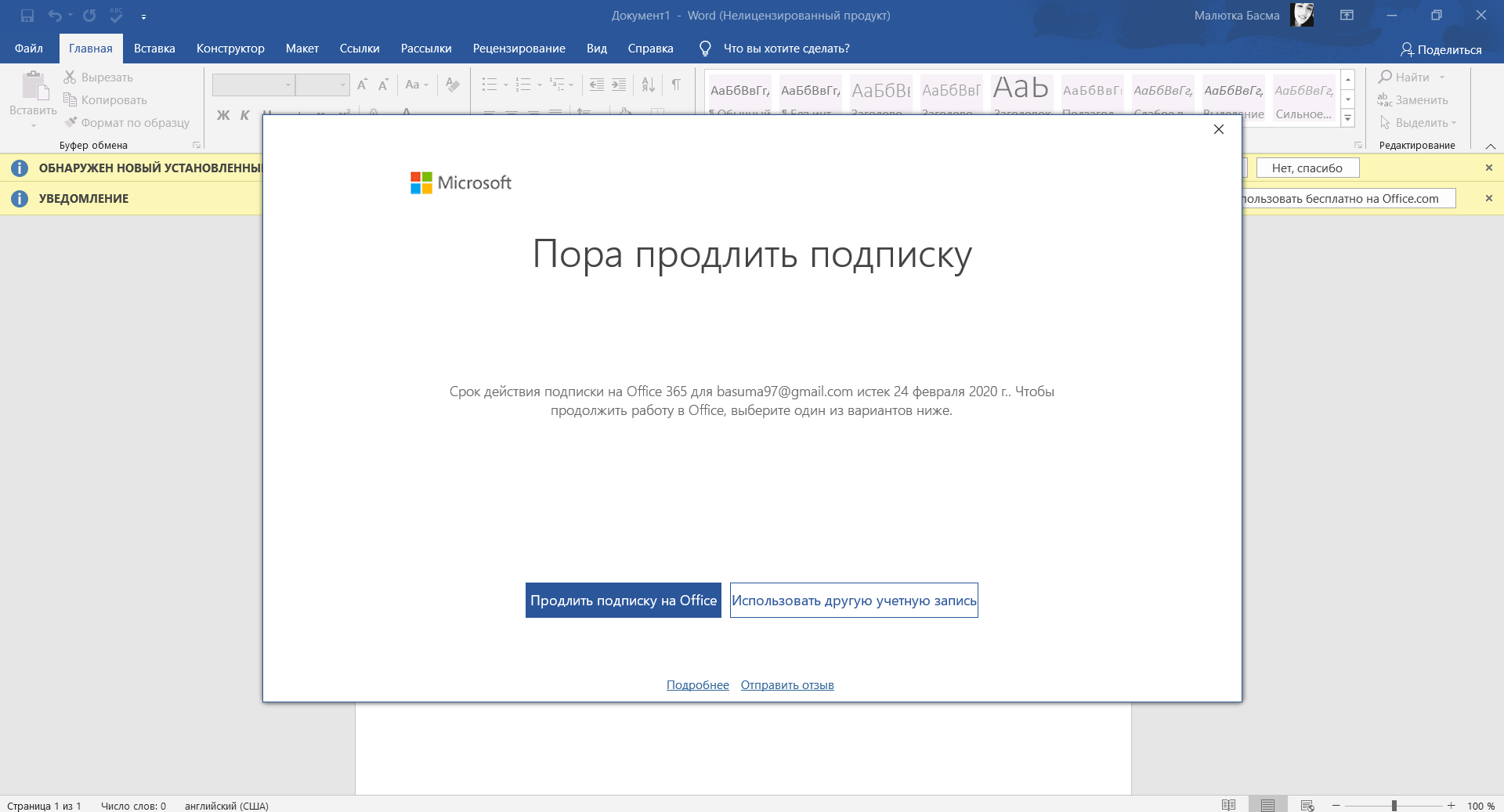Image resolution: width=1504 pixels, height=812 pixels.
Task: Click the decrease font size icon
Action: pyautogui.click(x=383, y=85)
